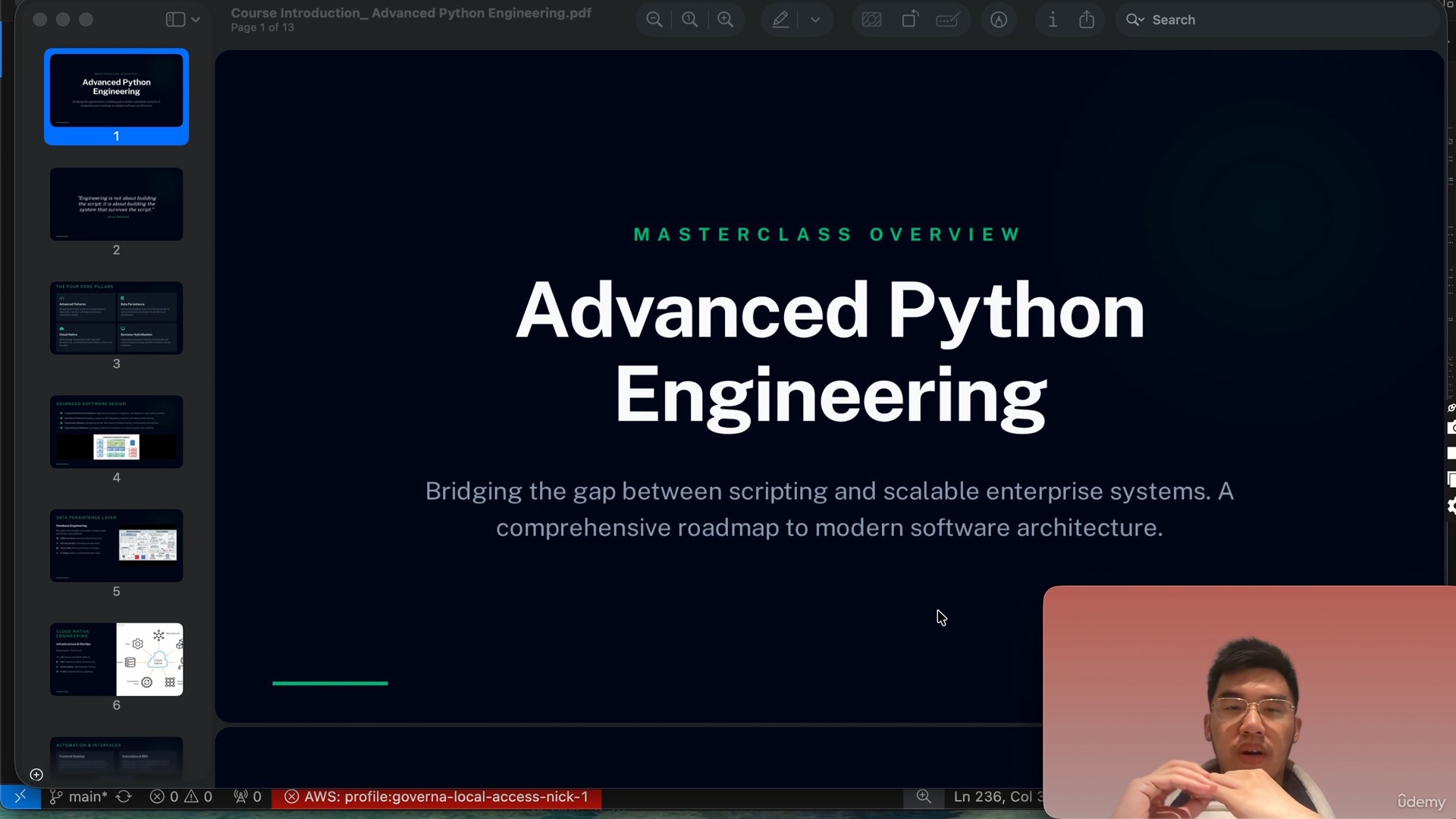The width and height of the screenshot is (1456, 819).
Task: Show the Markup toolbar
Action: pos(999,20)
